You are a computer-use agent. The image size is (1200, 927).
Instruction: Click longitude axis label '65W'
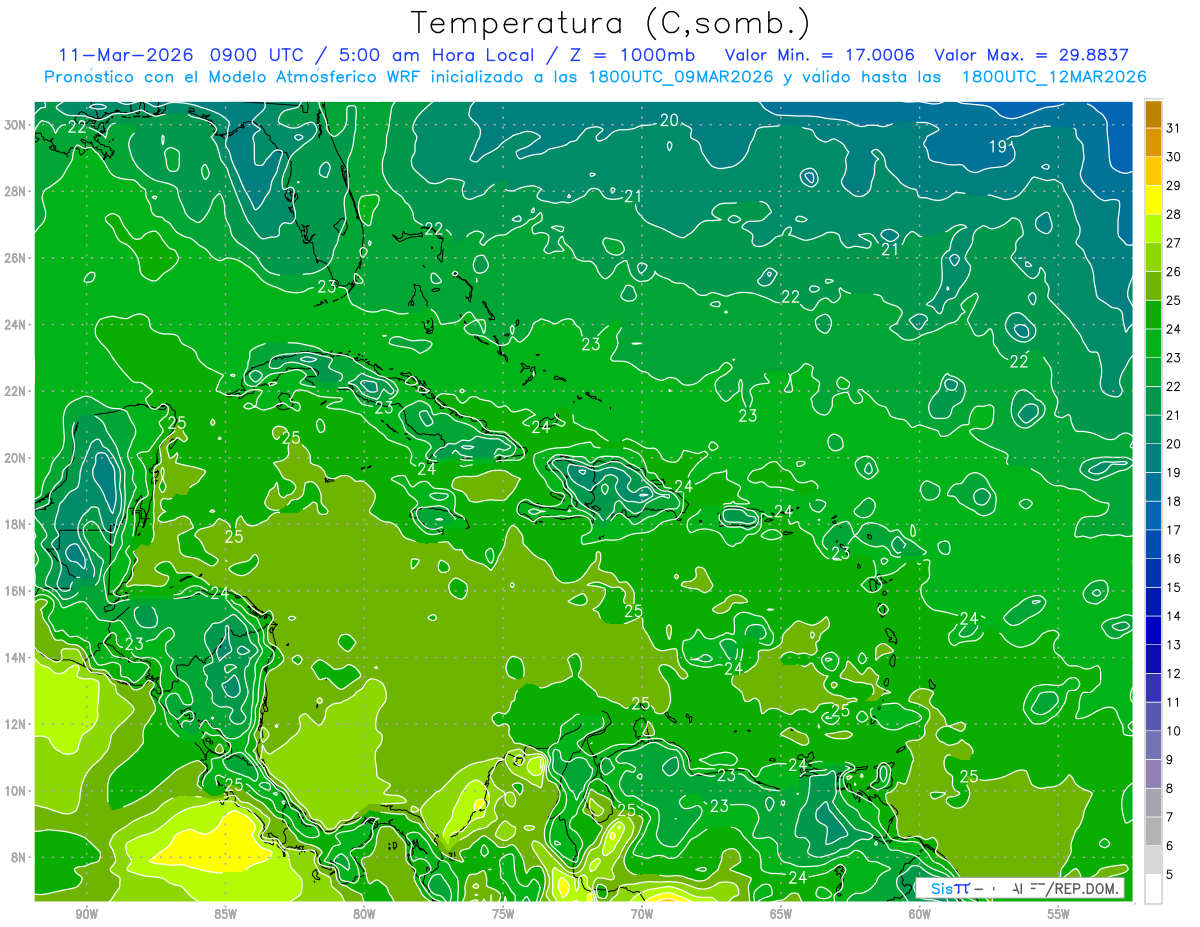tap(781, 914)
